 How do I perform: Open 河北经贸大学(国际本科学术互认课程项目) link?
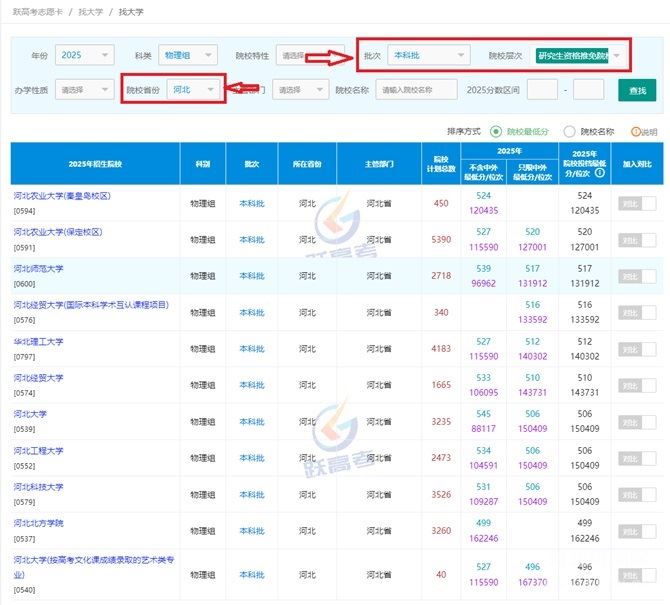pyautogui.click(x=91, y=305)
